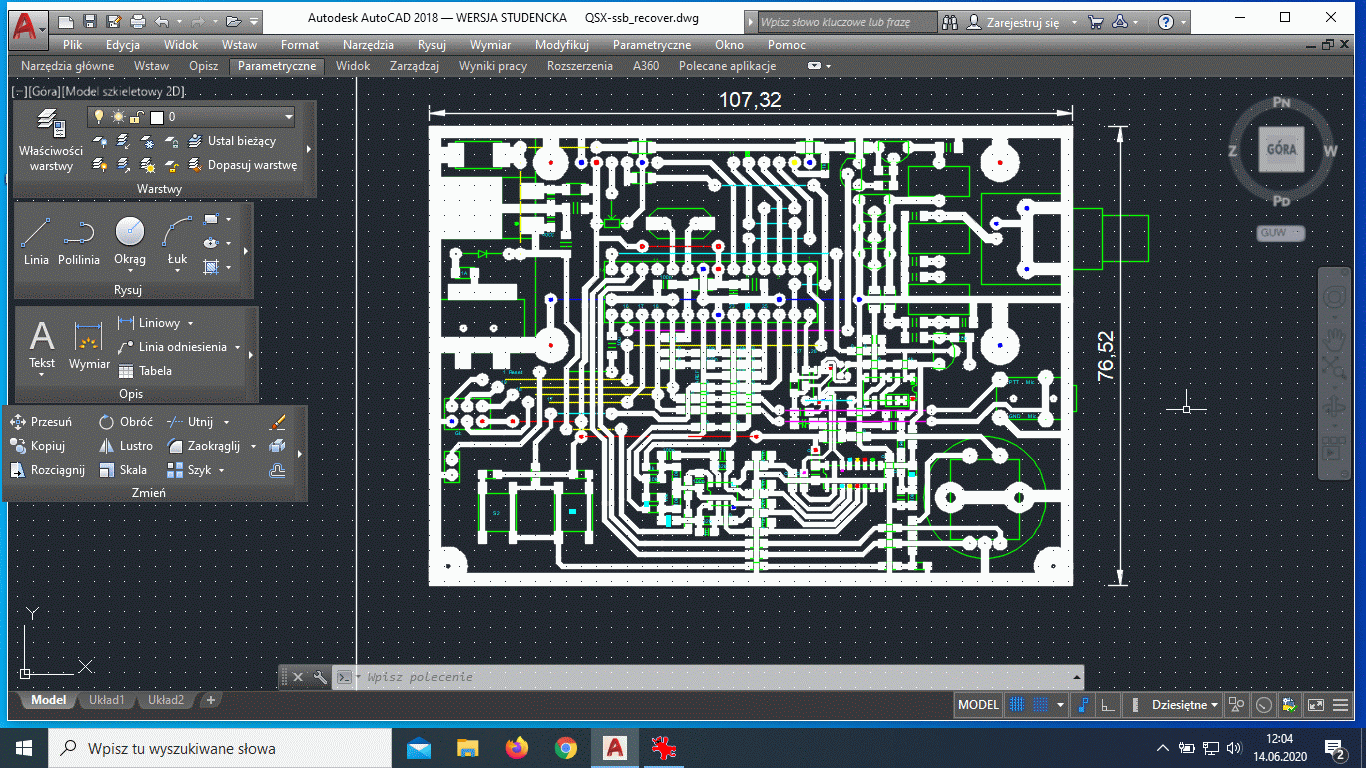Open the Modyfikuj menu
Screen dimensions: 1366x768
click(x=561, y=45)
